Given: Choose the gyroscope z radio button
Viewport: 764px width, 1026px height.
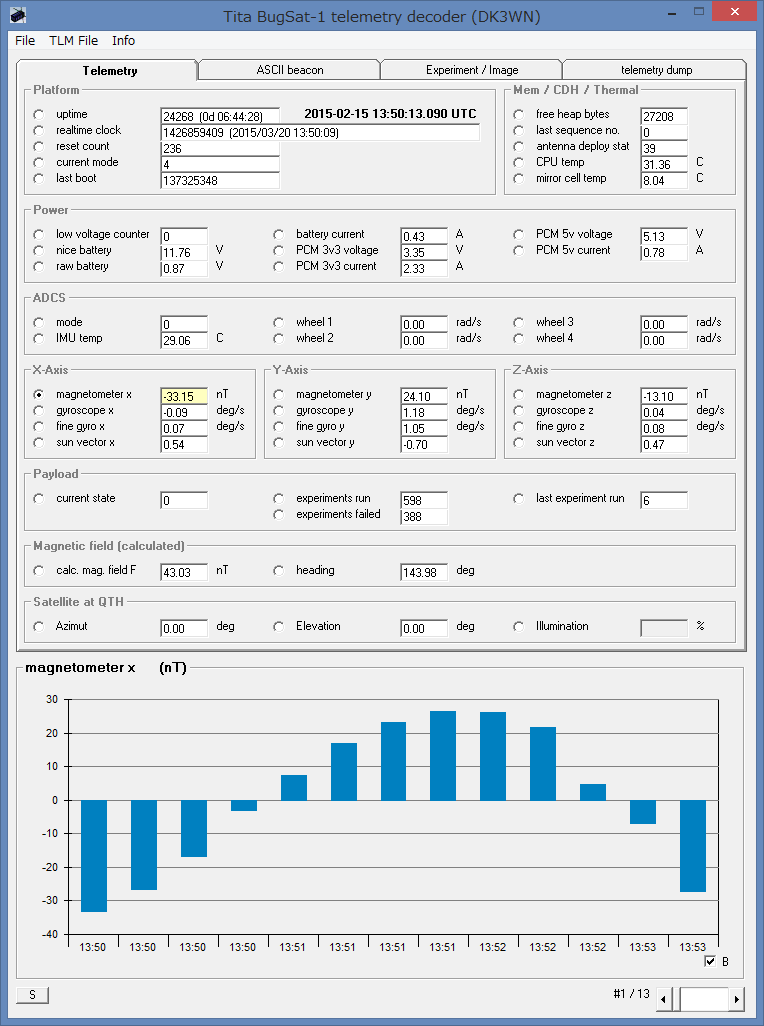Looking at the screenshot, I should pos(519,410).
